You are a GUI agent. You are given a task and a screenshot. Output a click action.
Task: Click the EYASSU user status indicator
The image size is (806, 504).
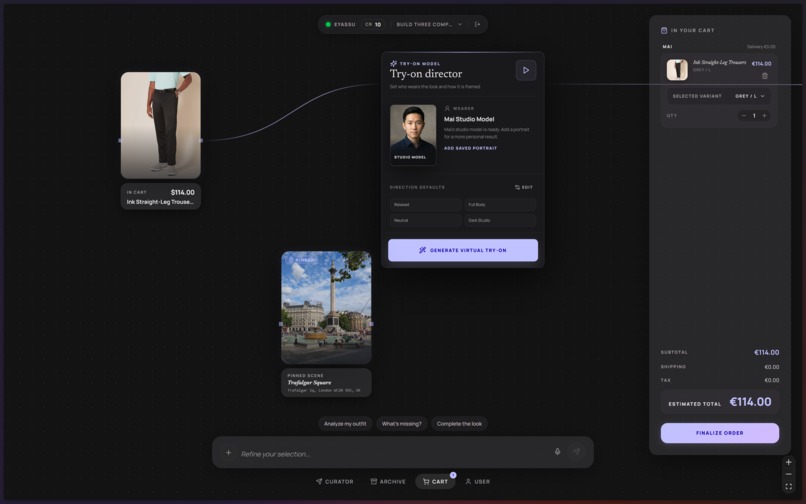click(340, 24)
